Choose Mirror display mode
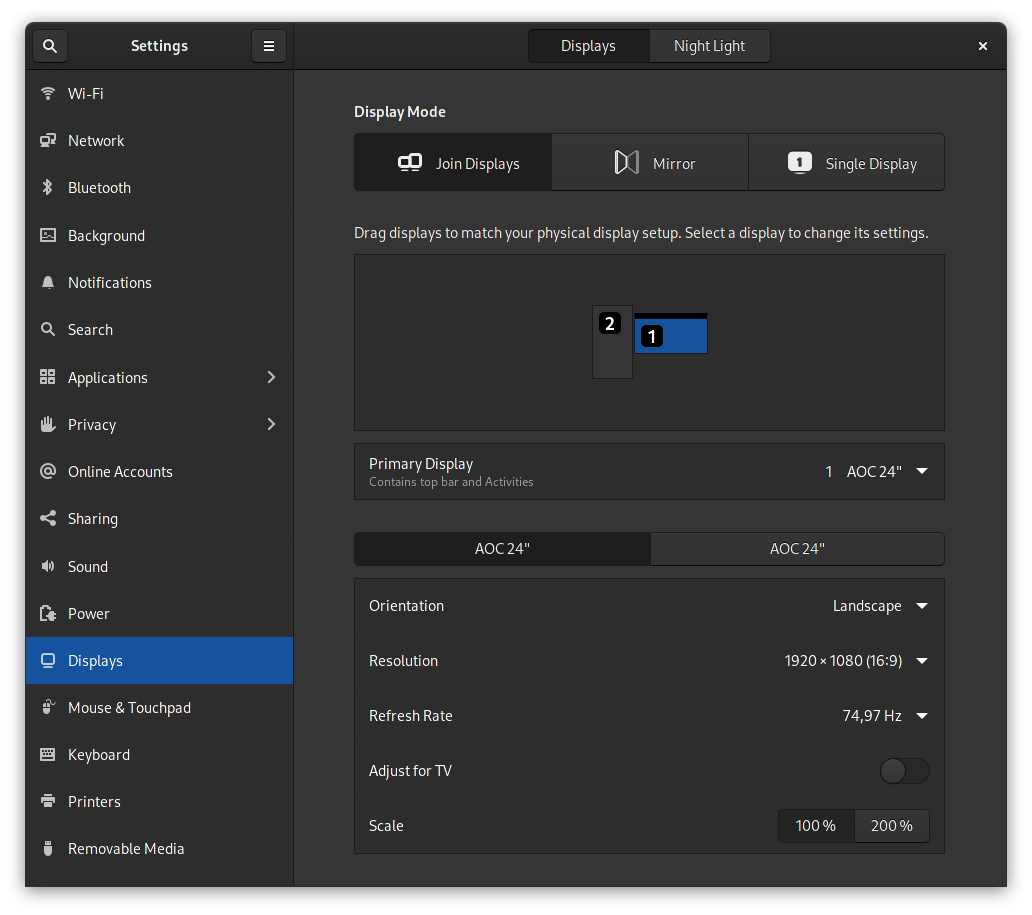This screenshot has width=1032, height=915. coord(650,163)
